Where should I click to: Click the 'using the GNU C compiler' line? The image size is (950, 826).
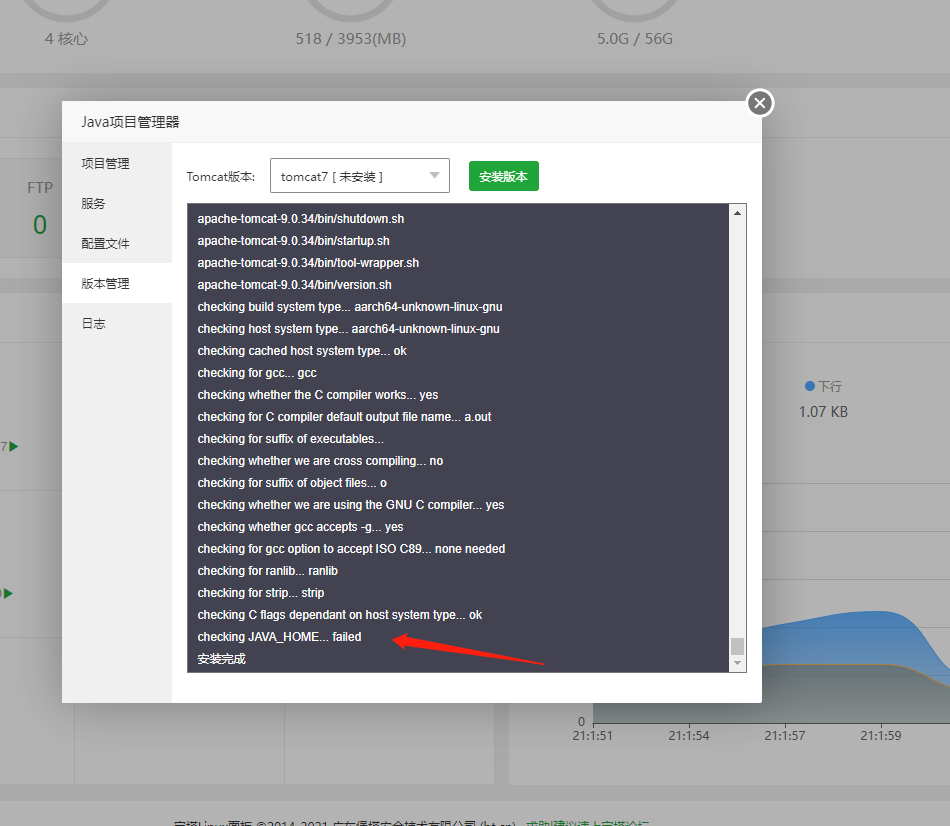tap(351, 505)
